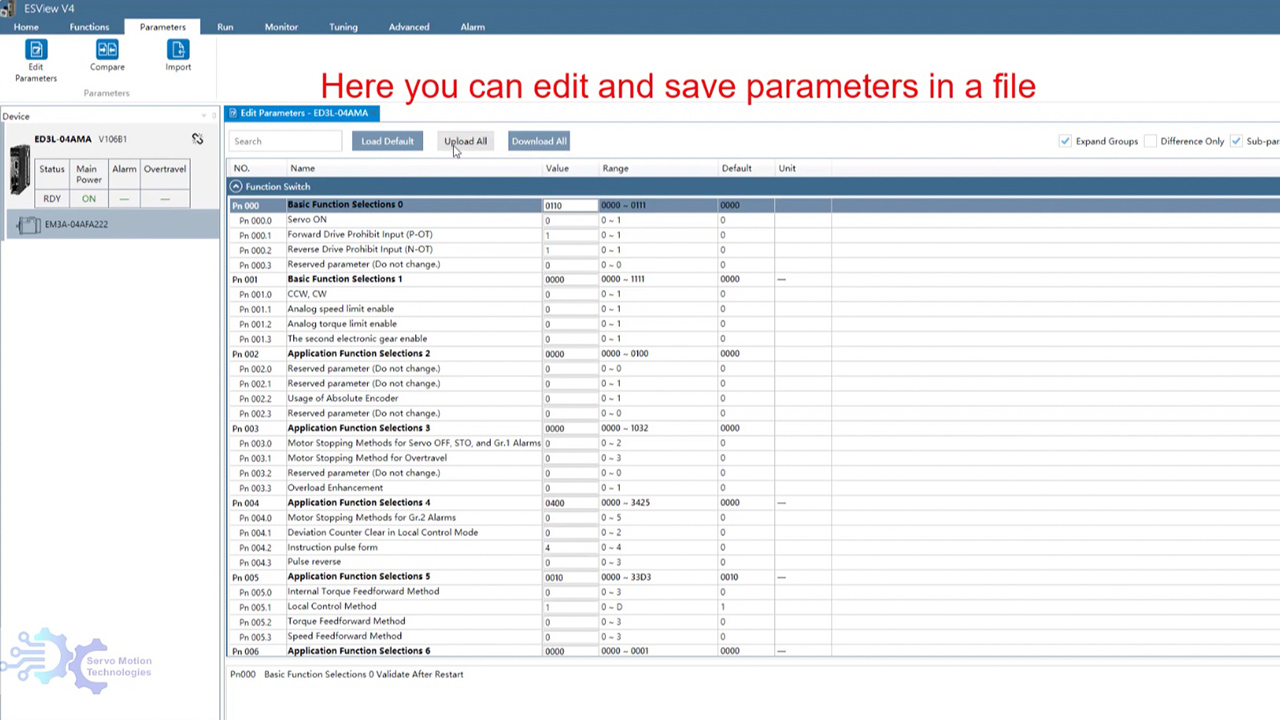
Task: Enable the Difference Only checkbox
Action: pos(1150,141)
